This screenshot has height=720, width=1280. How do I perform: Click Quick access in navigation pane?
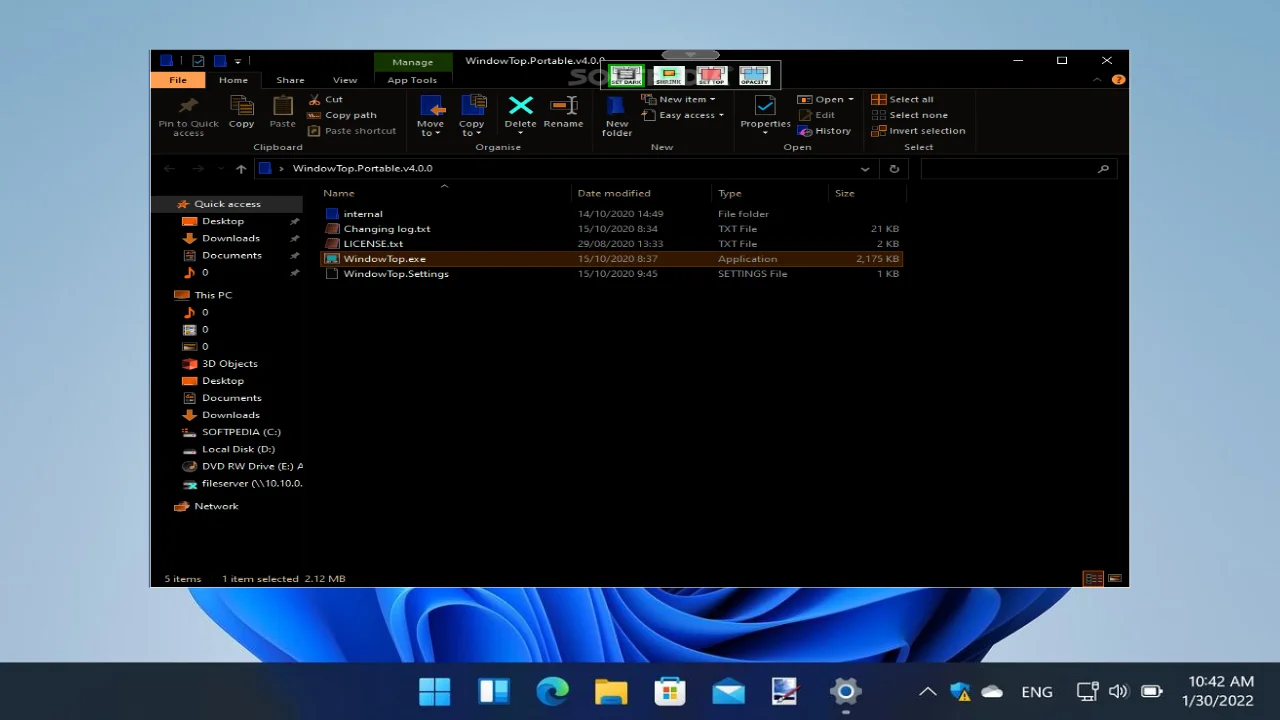click(x=227, y=204)
